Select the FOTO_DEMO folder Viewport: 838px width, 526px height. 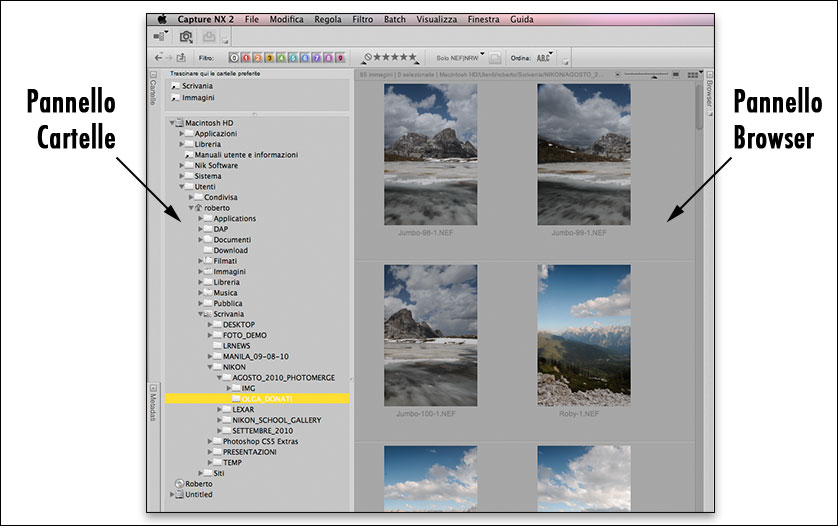[x=240, y=335]
